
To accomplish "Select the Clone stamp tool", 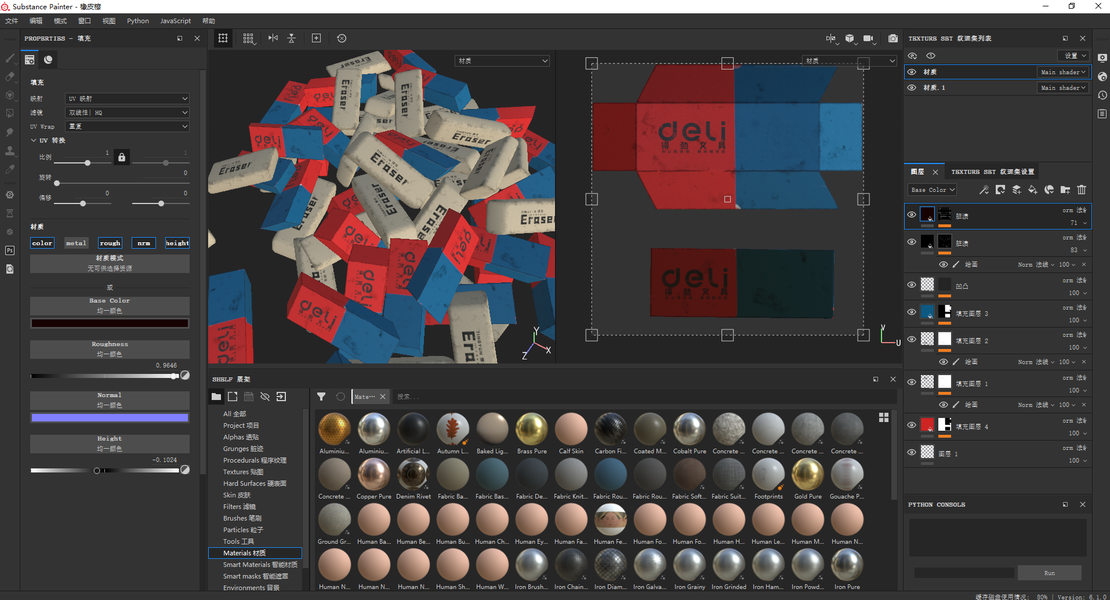I will 10,151.
